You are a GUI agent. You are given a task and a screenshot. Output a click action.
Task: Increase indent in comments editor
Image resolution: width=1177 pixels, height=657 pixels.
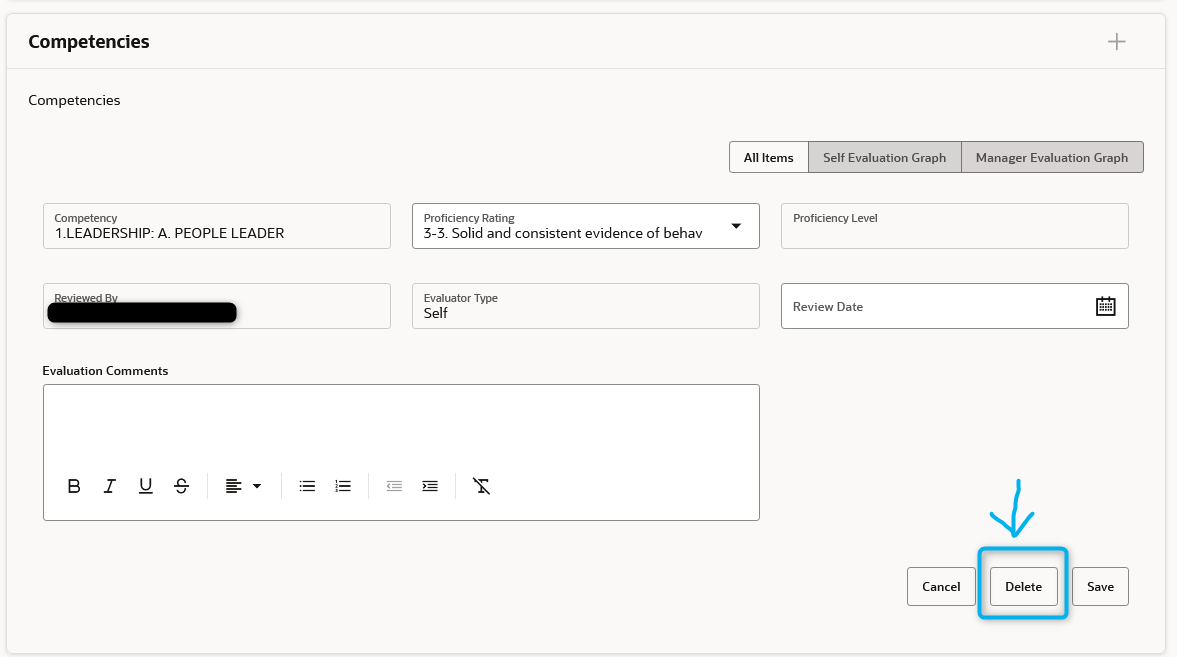(x=430, y=486)
